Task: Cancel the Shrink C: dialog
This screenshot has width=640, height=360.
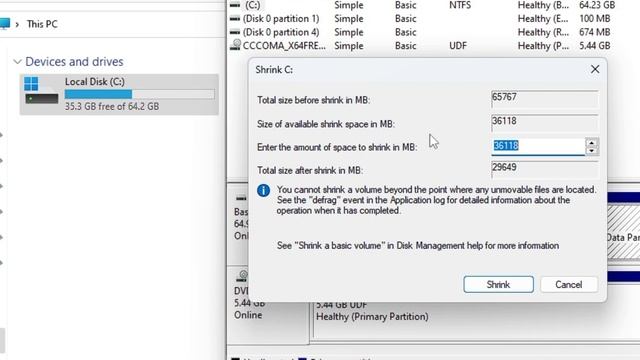Action: (569, 284)
